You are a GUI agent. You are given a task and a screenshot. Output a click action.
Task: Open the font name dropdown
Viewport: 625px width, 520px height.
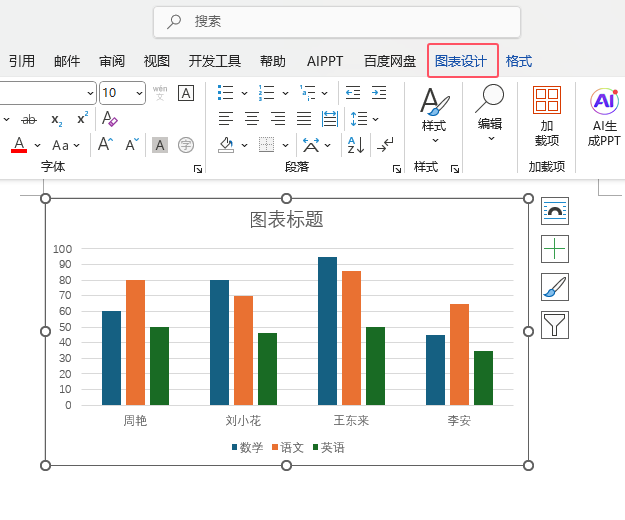click(x=90, y=93)
